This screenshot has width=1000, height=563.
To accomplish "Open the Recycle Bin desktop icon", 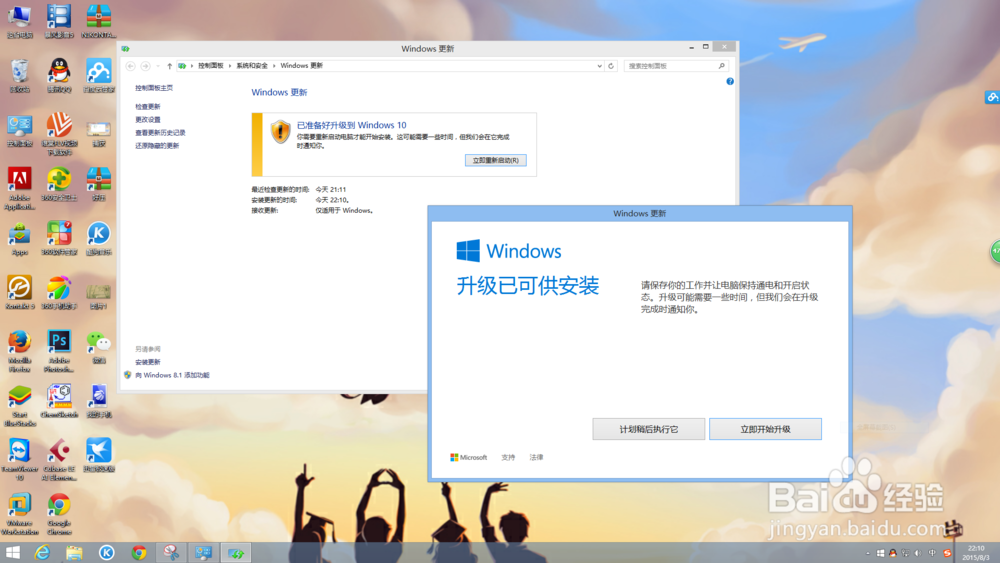I will [20, 76].
